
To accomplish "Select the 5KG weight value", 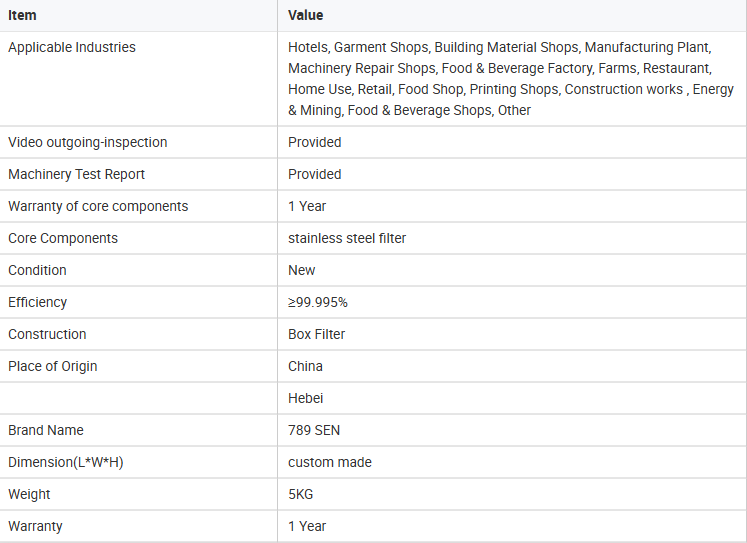I will click(x=301, y=494).
